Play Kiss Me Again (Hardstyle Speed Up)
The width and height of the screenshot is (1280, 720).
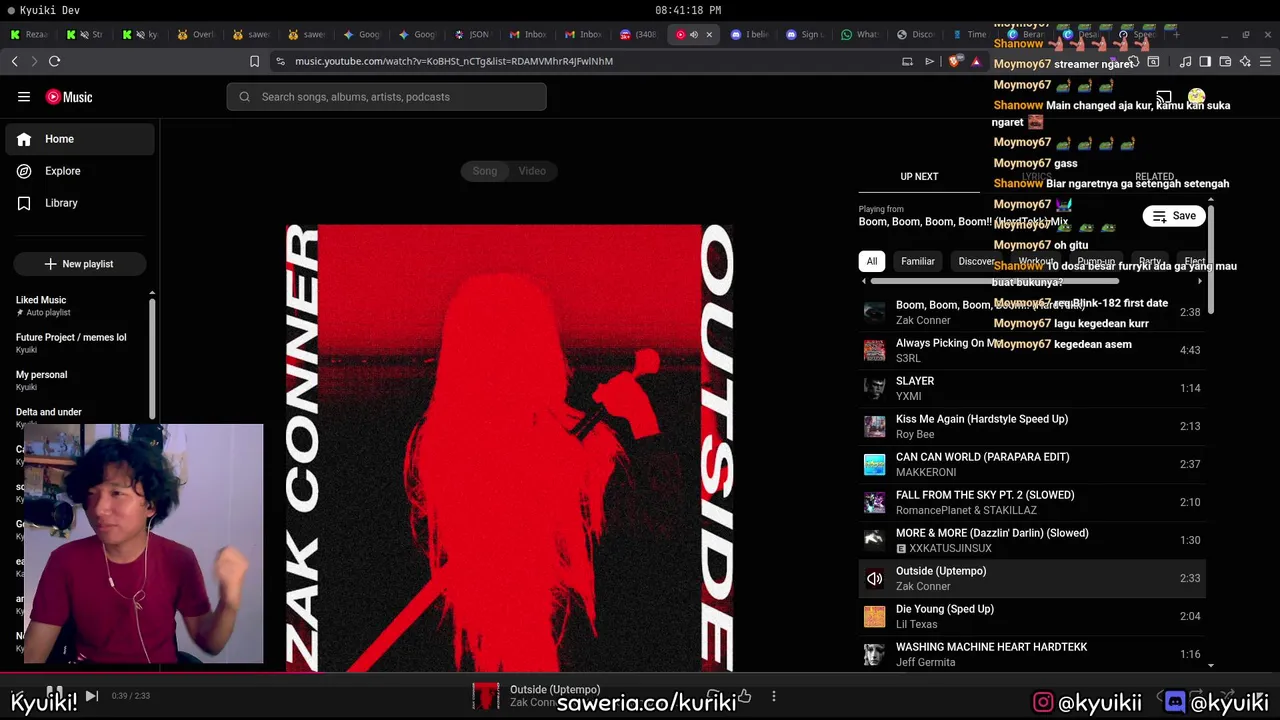[x=1032, y=426]
